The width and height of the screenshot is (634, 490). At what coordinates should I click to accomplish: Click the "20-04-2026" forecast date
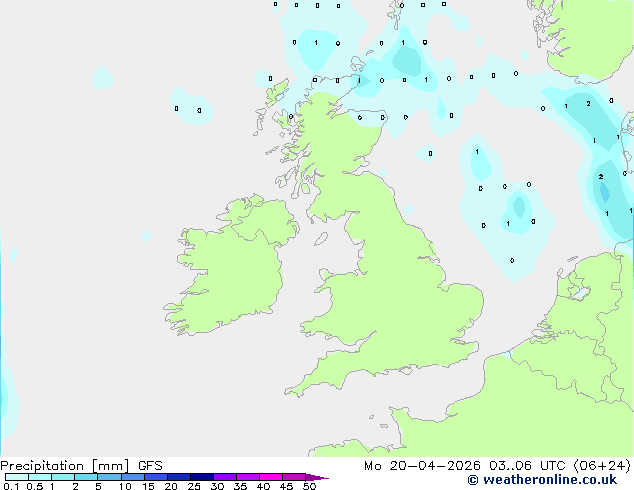(x=435, y=466)
